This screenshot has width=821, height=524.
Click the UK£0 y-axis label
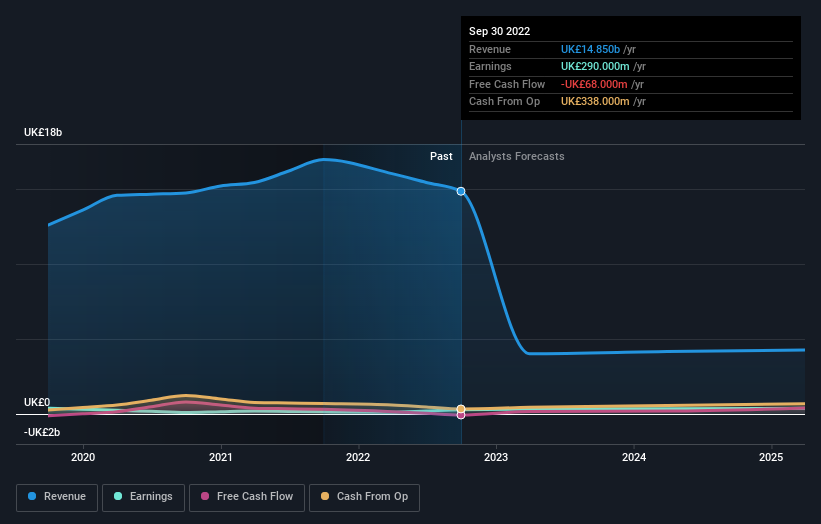coord(37,403)
